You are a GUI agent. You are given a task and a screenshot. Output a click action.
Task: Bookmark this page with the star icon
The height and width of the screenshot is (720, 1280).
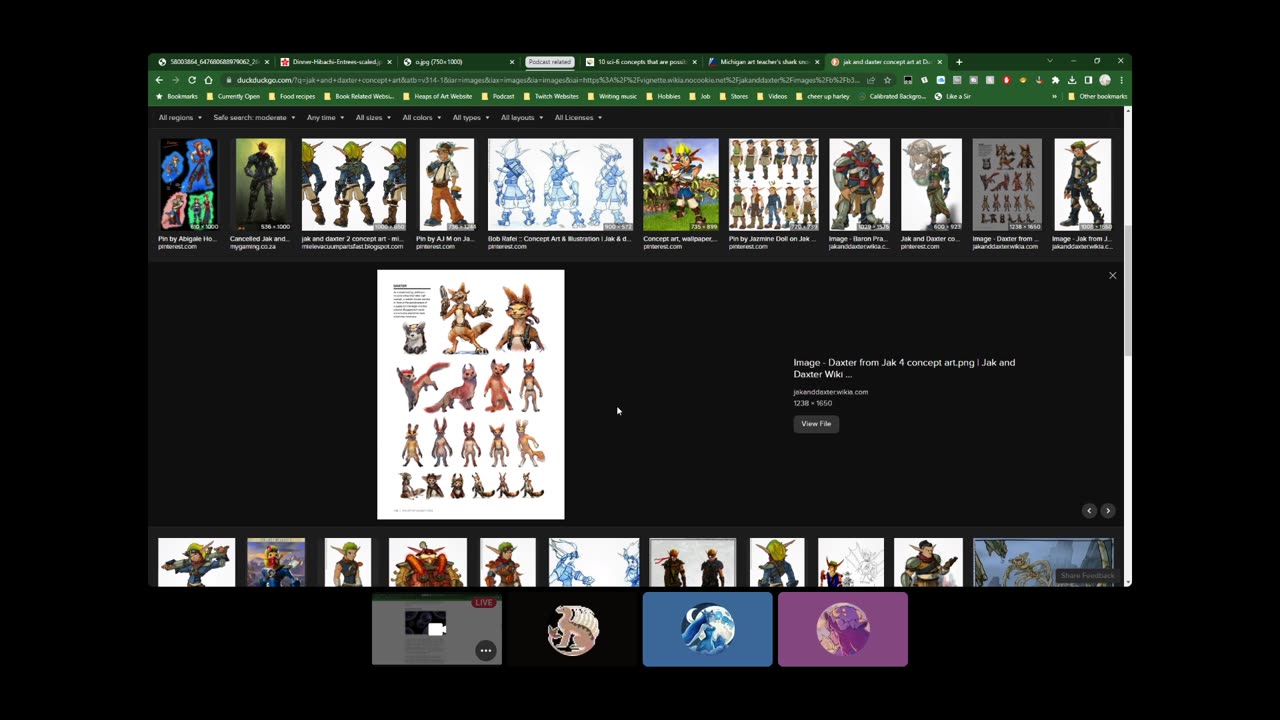[x=887, y=80]
